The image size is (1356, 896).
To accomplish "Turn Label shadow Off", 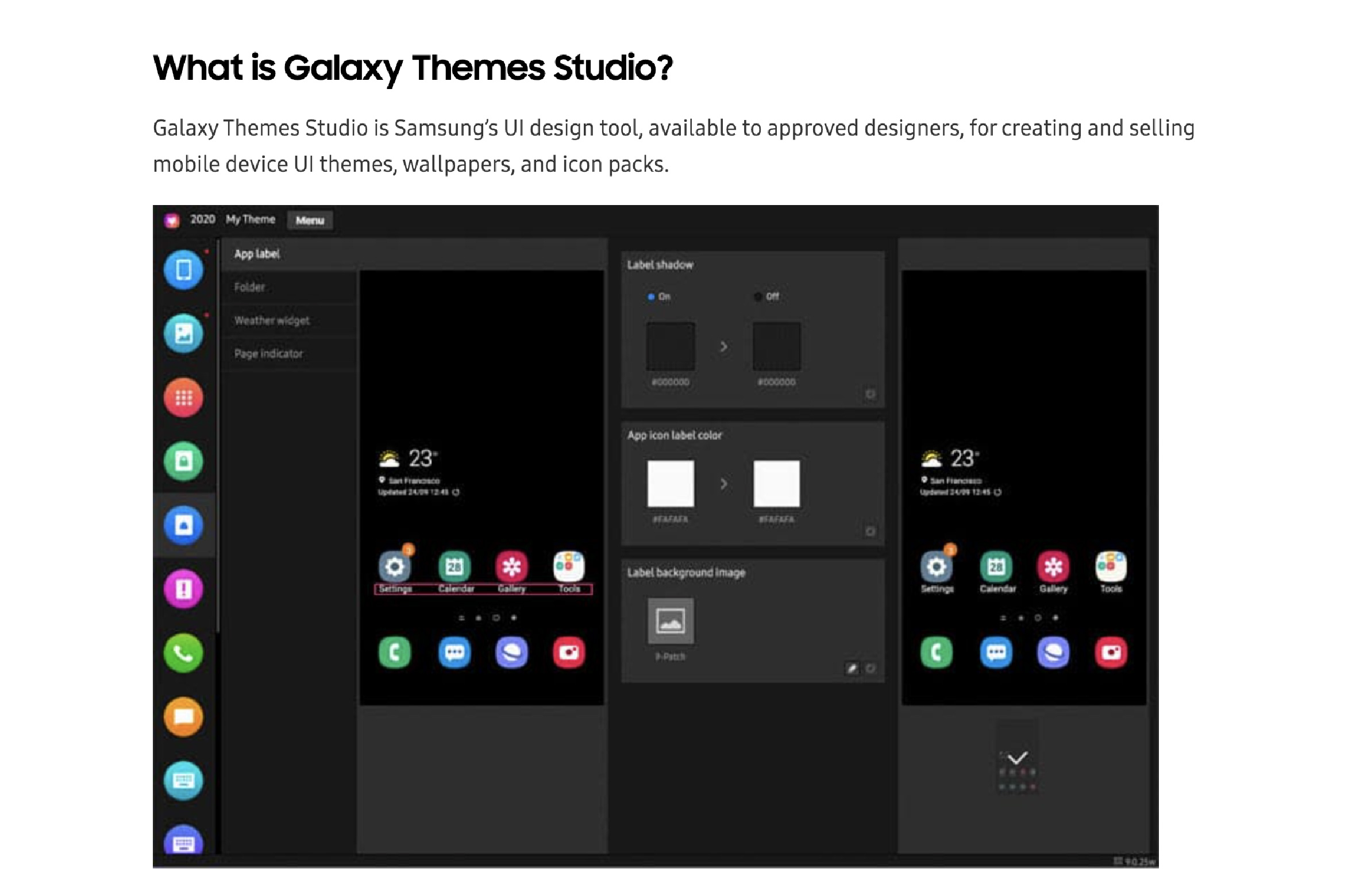I will pyautogui.click(x=758, y=297).
